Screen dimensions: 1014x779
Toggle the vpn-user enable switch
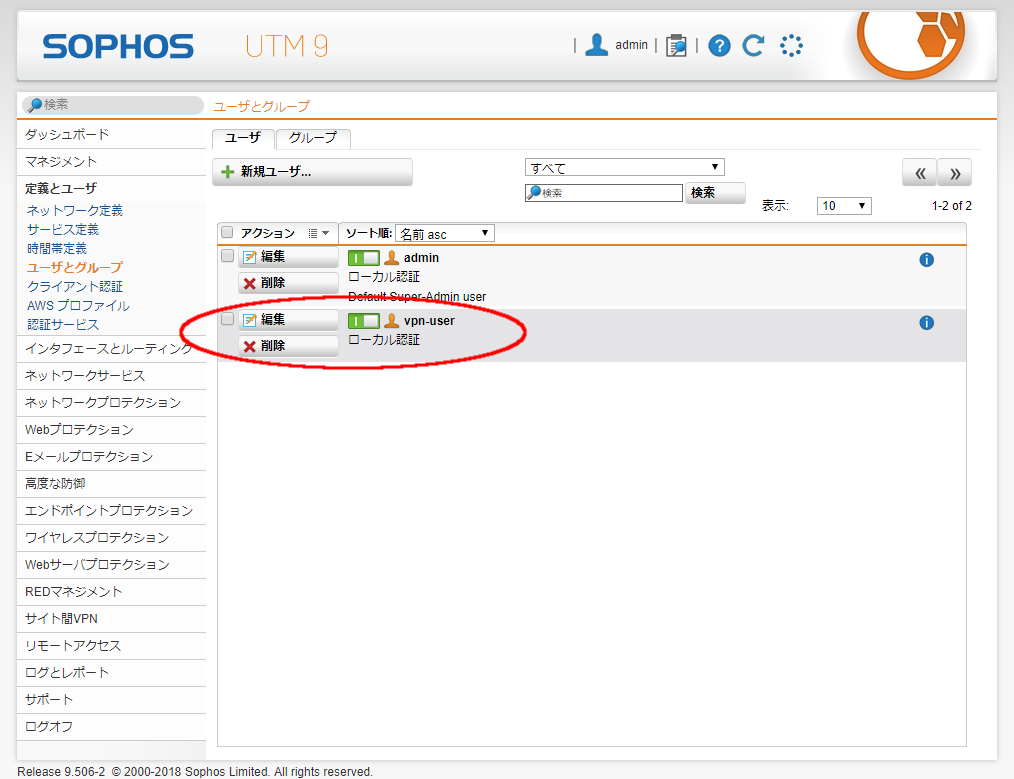pos(363,321)
